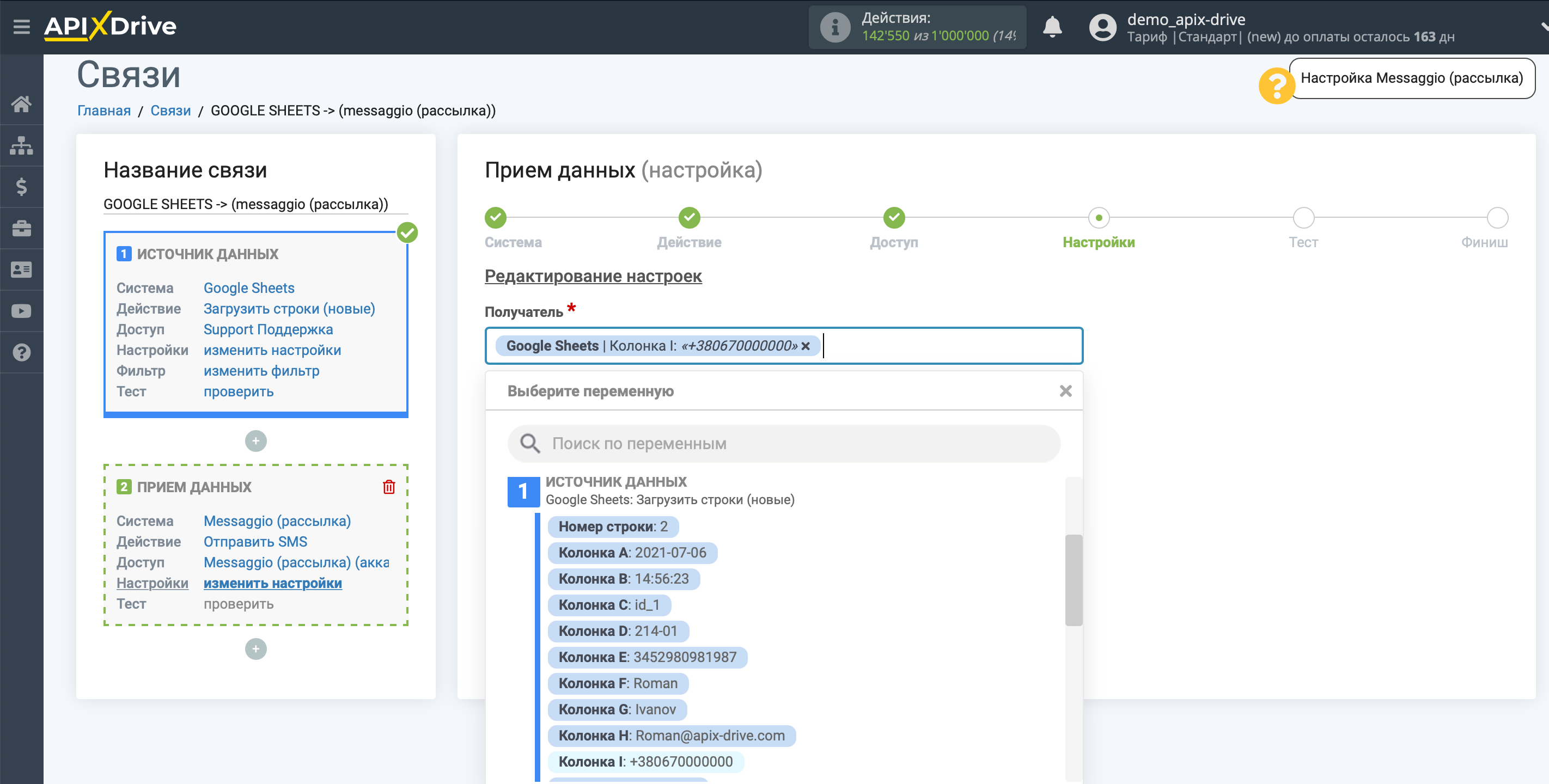Select variable Колонка I: +380670000000
Image resolution: width=1549 pixels, height=784 pixels.
pyautogui.click(x=646, y=762)
